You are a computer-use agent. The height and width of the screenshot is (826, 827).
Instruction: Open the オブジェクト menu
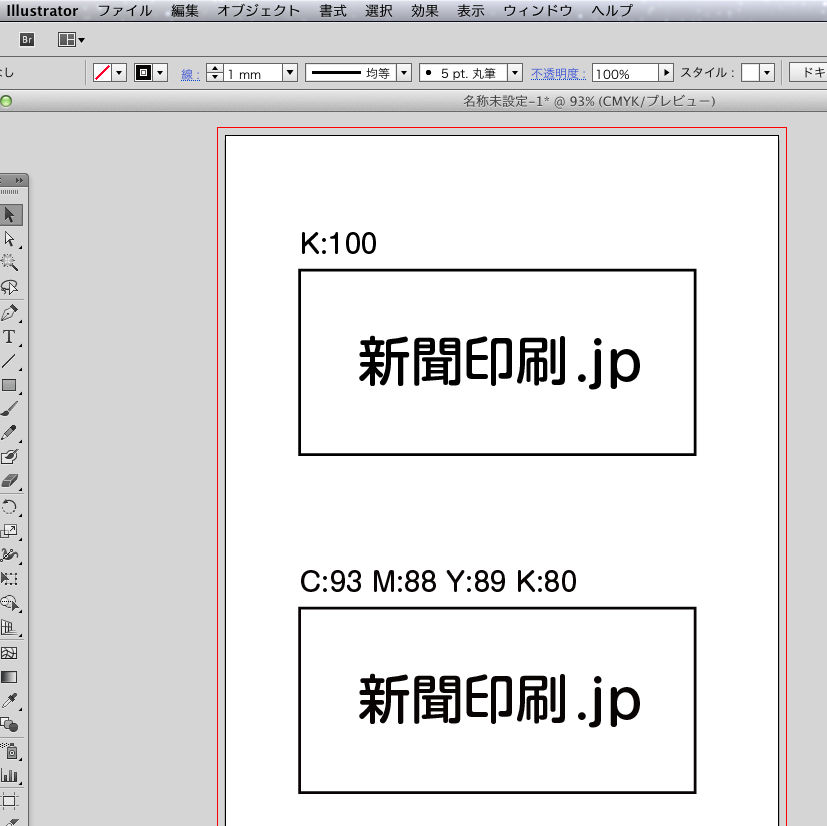pos(258,11)
